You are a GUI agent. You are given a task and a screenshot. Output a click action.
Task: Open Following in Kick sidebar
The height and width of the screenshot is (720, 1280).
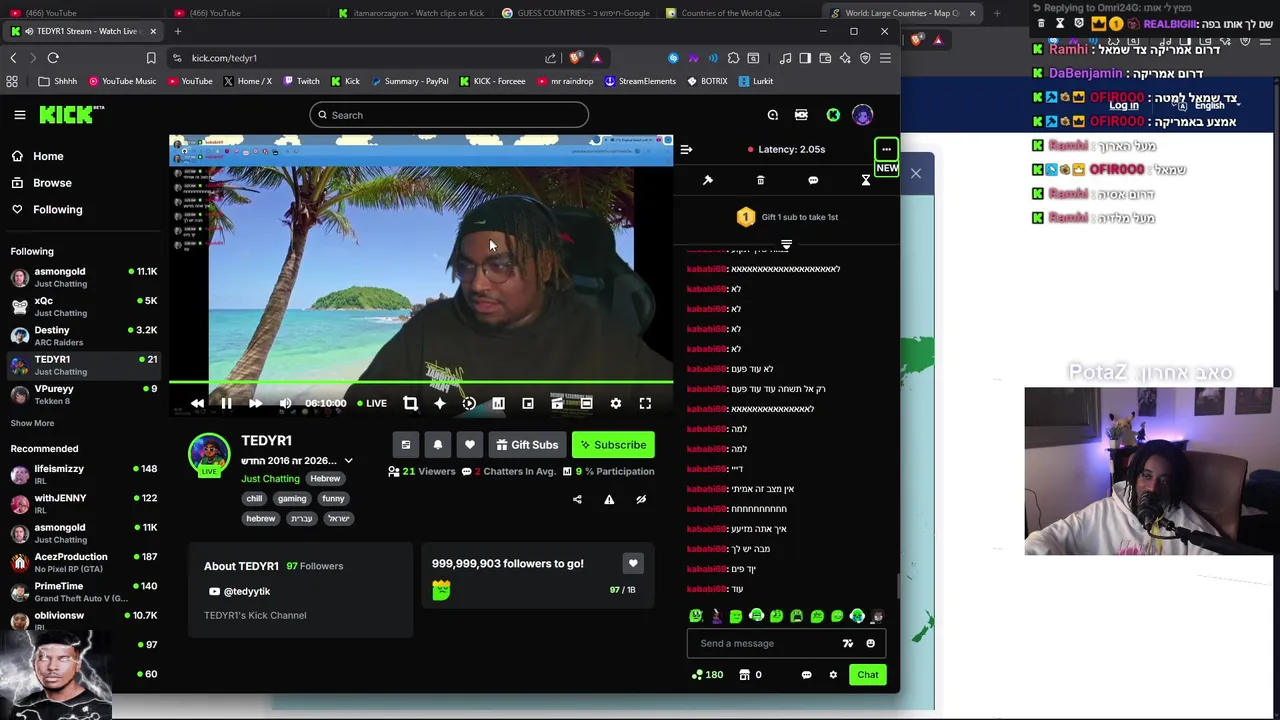coord(57,209)
